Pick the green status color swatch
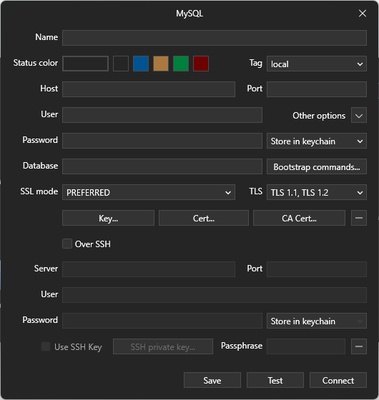This screenshot has width=379, height=400. pos(181,63)
